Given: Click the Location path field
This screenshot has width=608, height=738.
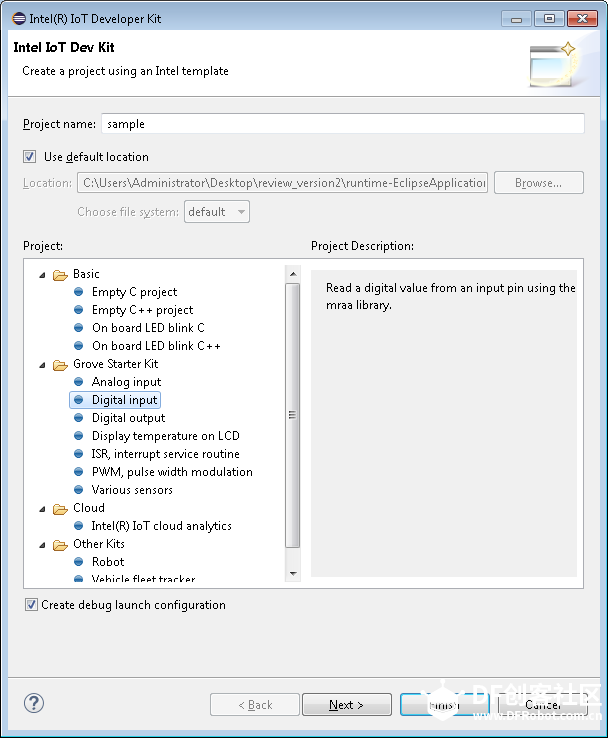Looking at the screenshot, I should (282, 183).
